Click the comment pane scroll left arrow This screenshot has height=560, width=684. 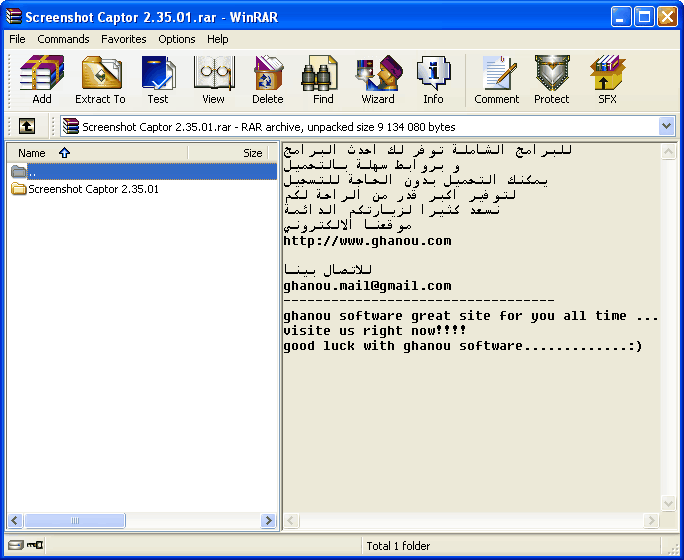tap(291, 520)
